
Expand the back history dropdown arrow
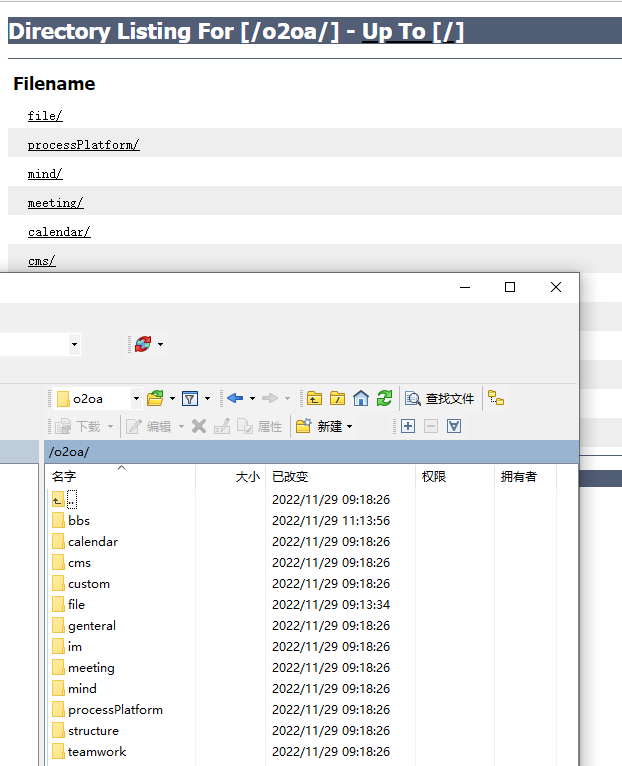coord(252,399)
